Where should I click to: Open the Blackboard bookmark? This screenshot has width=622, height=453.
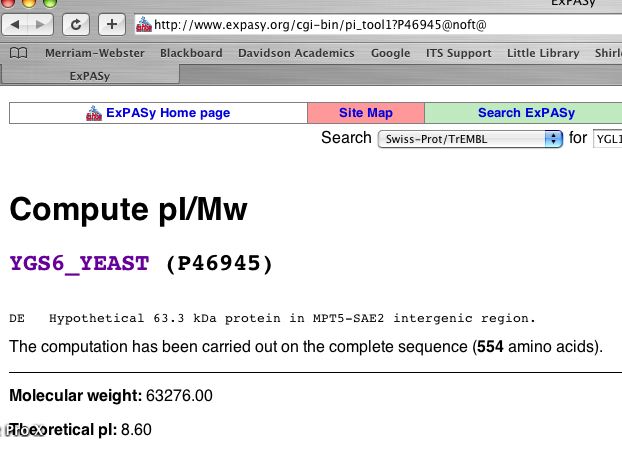(x=191, y=53)
